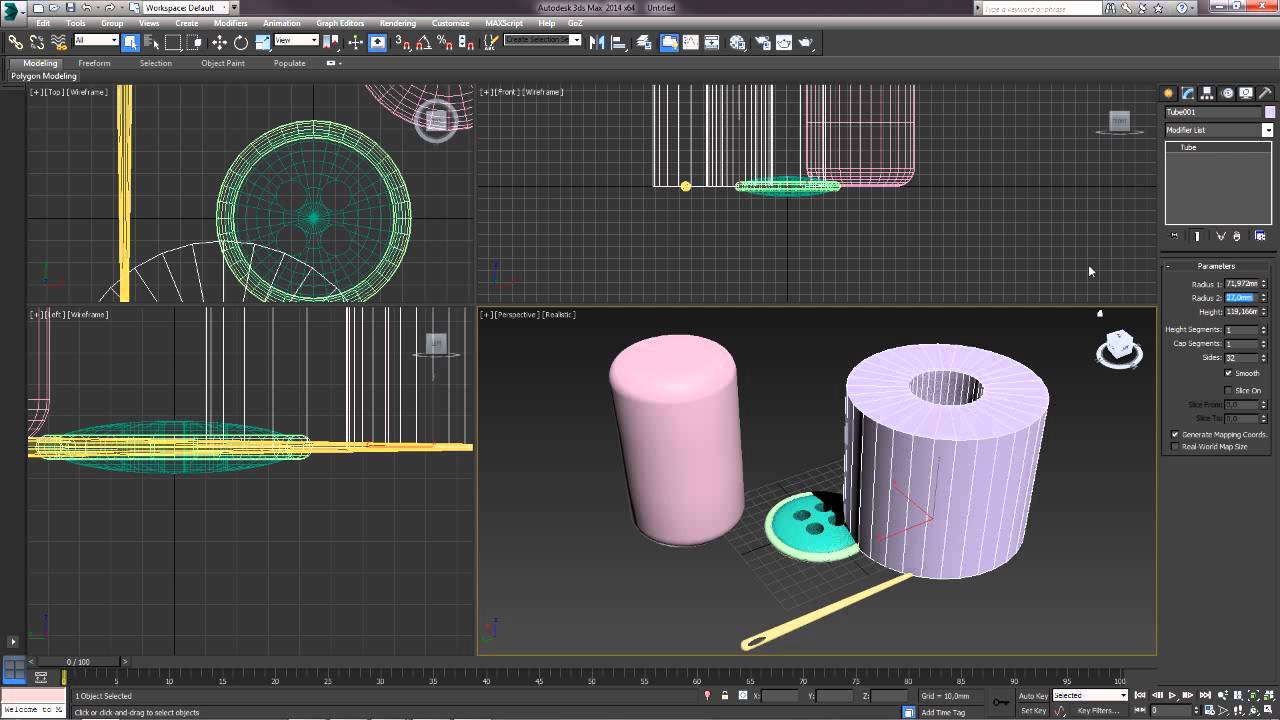The height and width of the screenshot is (720, 1280).
Task: Activate the Select and Move tool
Action: tap(219, 42)
